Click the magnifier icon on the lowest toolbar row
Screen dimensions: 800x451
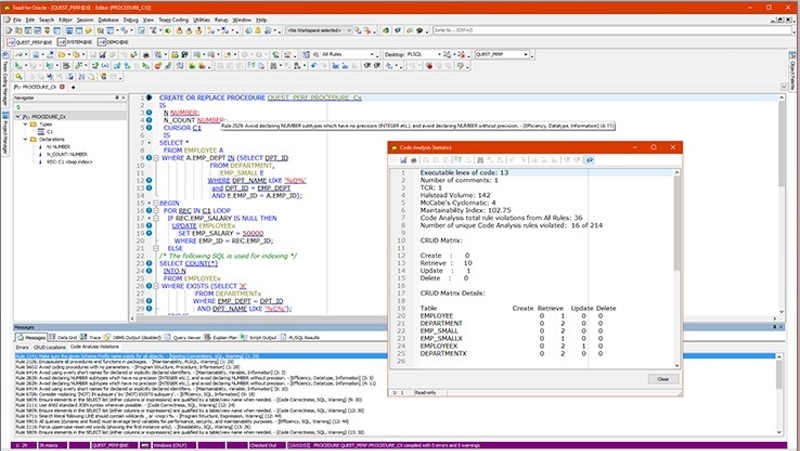click(19, 77)
